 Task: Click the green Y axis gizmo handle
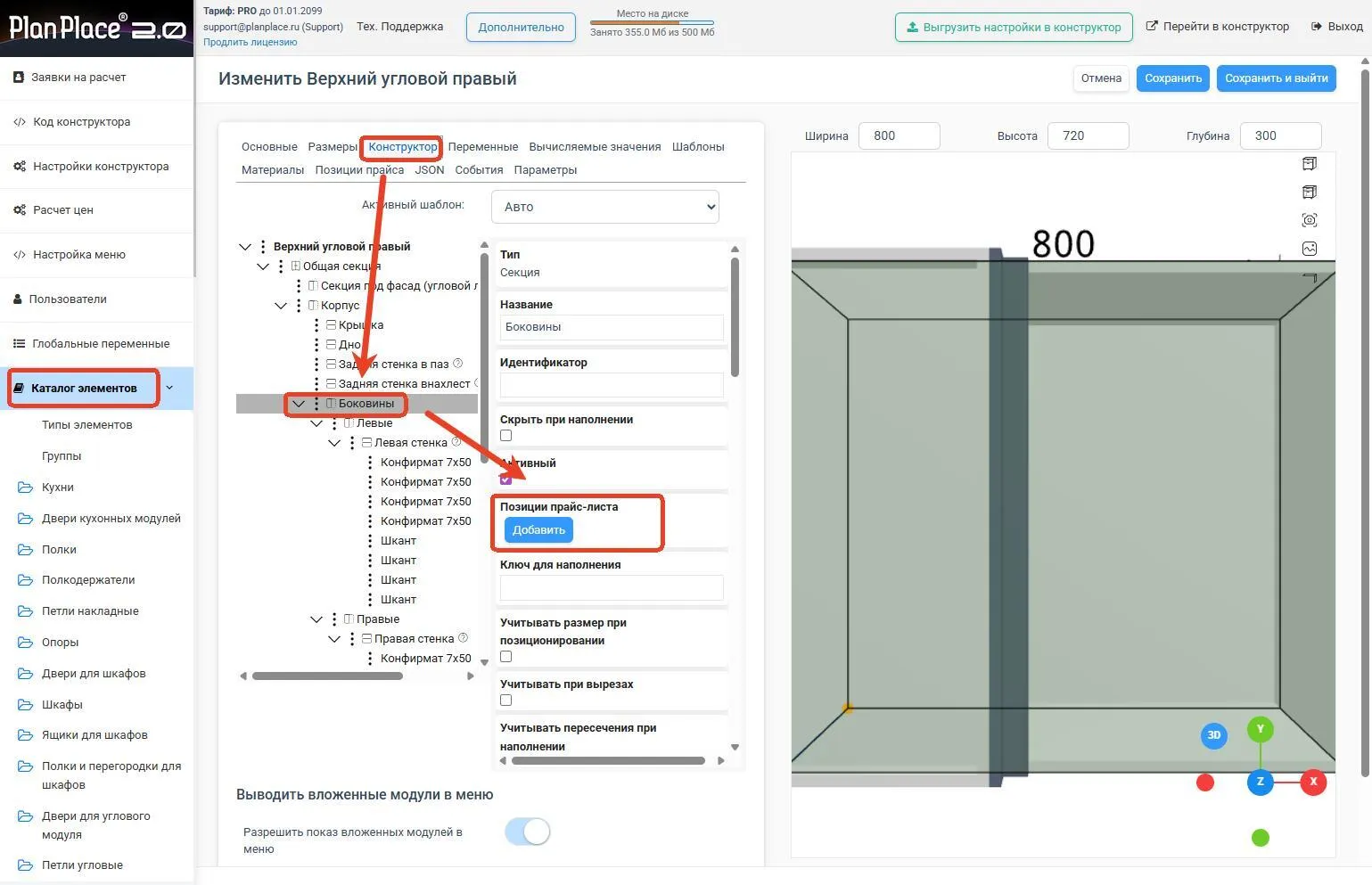coord(1260,729)
